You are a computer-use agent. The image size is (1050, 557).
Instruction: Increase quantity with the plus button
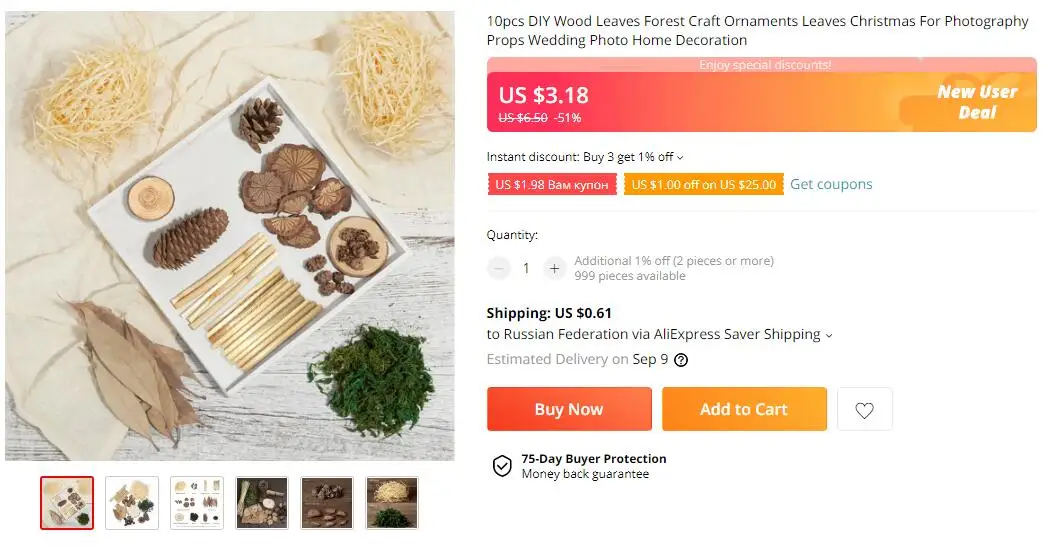click(554, 268)
